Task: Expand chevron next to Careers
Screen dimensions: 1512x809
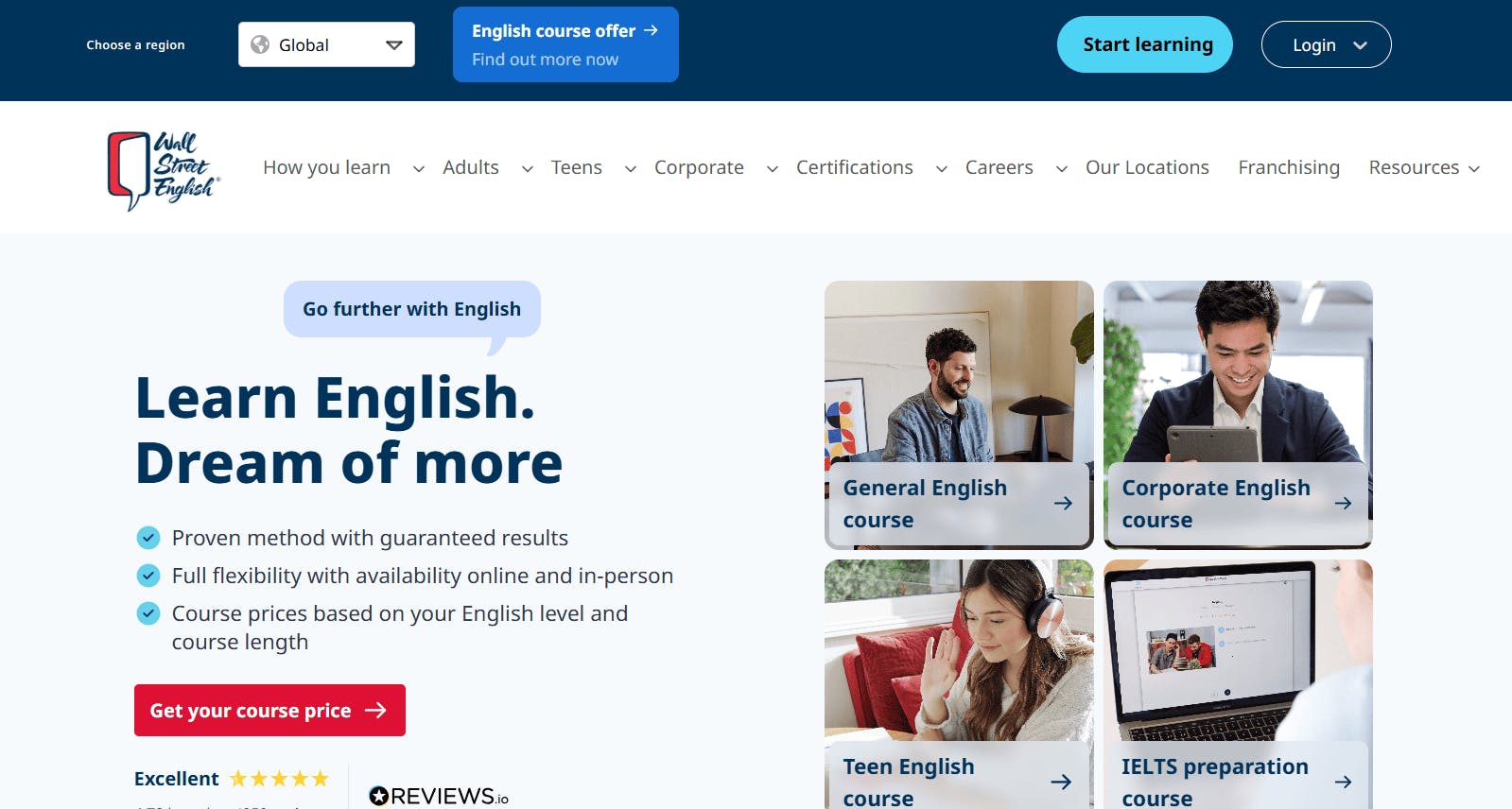Action: click(1062, 169)
